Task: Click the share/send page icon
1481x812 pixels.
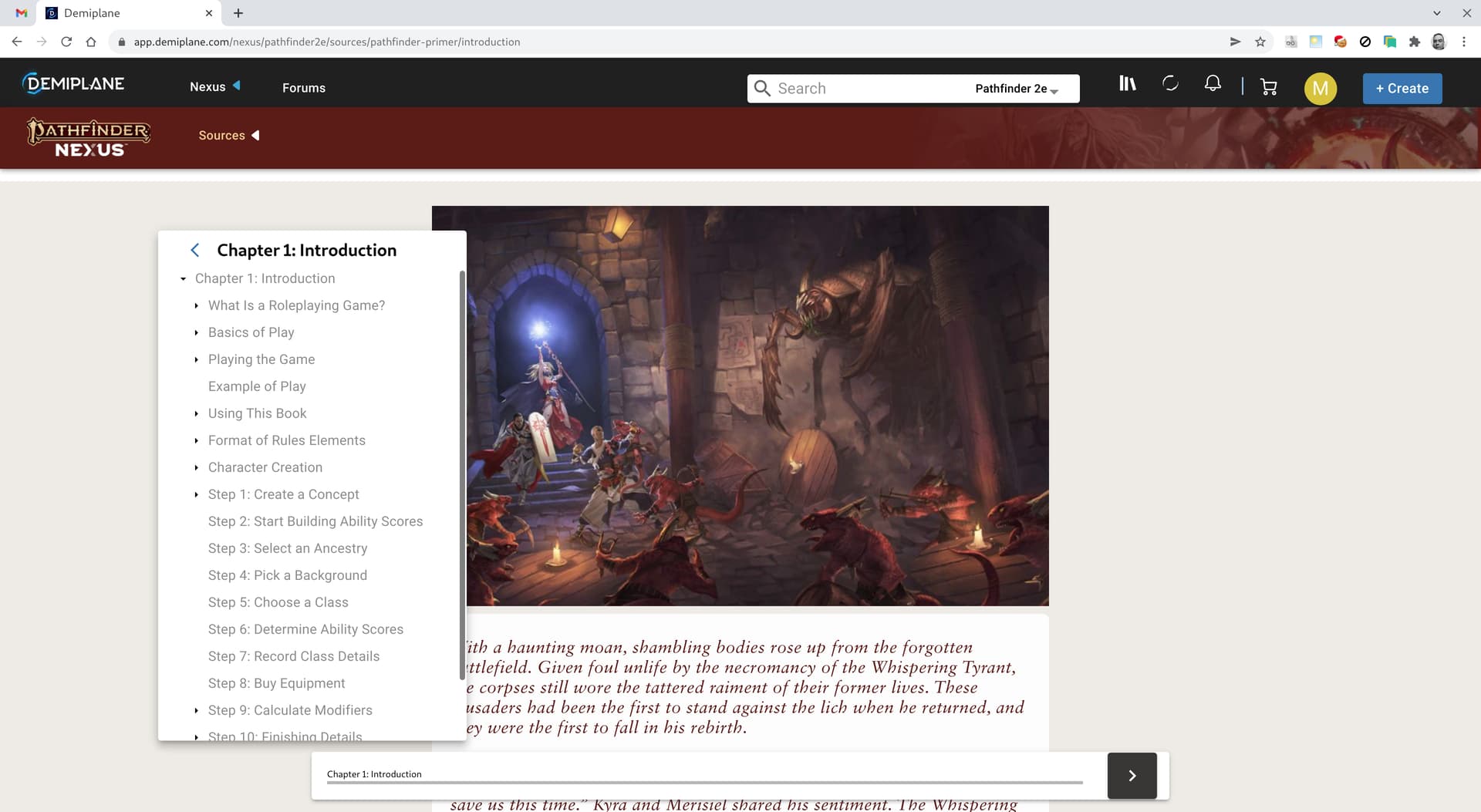Action: pos(1235,42)
